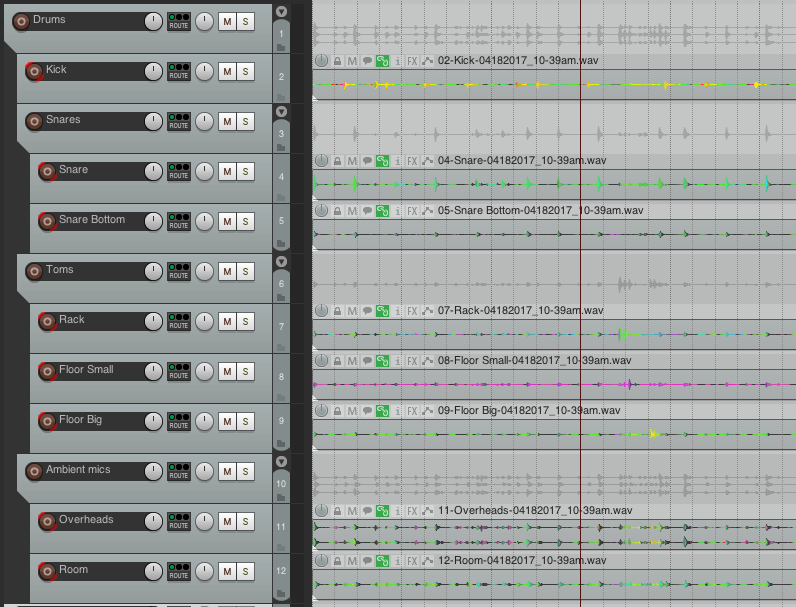The width and height of the screenshot is (796, 607).
Task: Arm the Snare Bottom track for recording
Action: click(x=46, y=221)
